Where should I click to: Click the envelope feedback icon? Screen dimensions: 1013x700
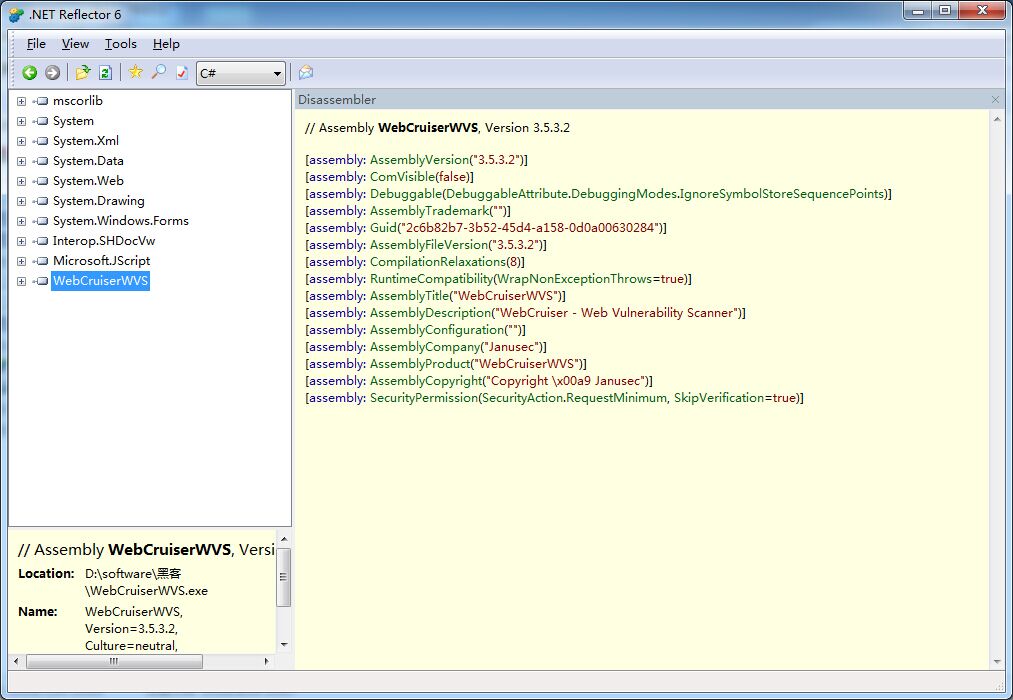306,73
